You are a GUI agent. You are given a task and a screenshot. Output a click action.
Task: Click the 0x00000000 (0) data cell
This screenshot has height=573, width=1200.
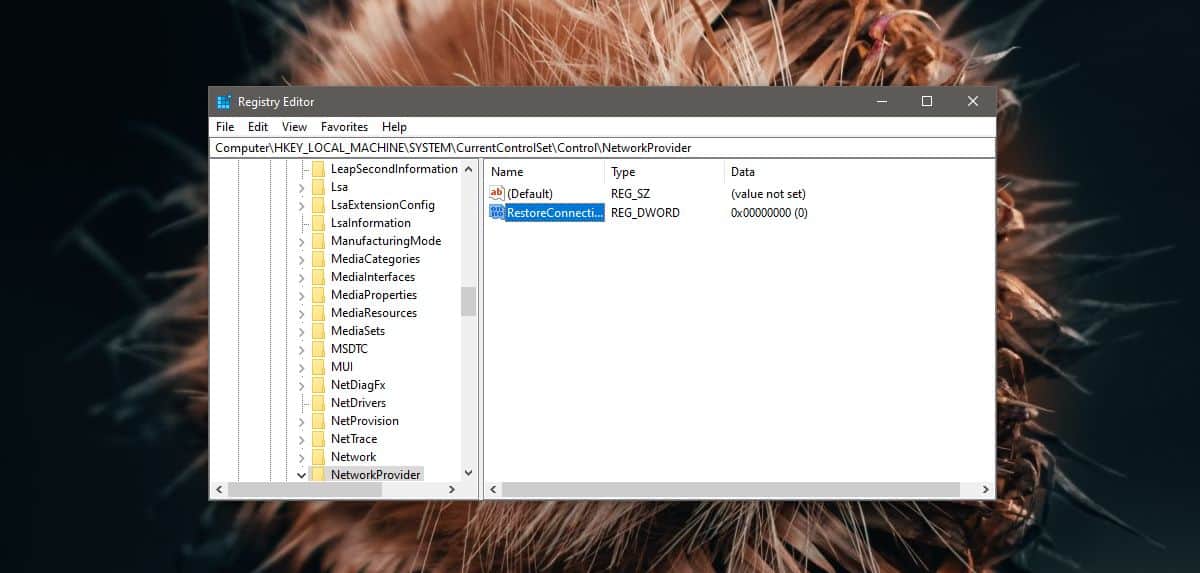[769, 213]
